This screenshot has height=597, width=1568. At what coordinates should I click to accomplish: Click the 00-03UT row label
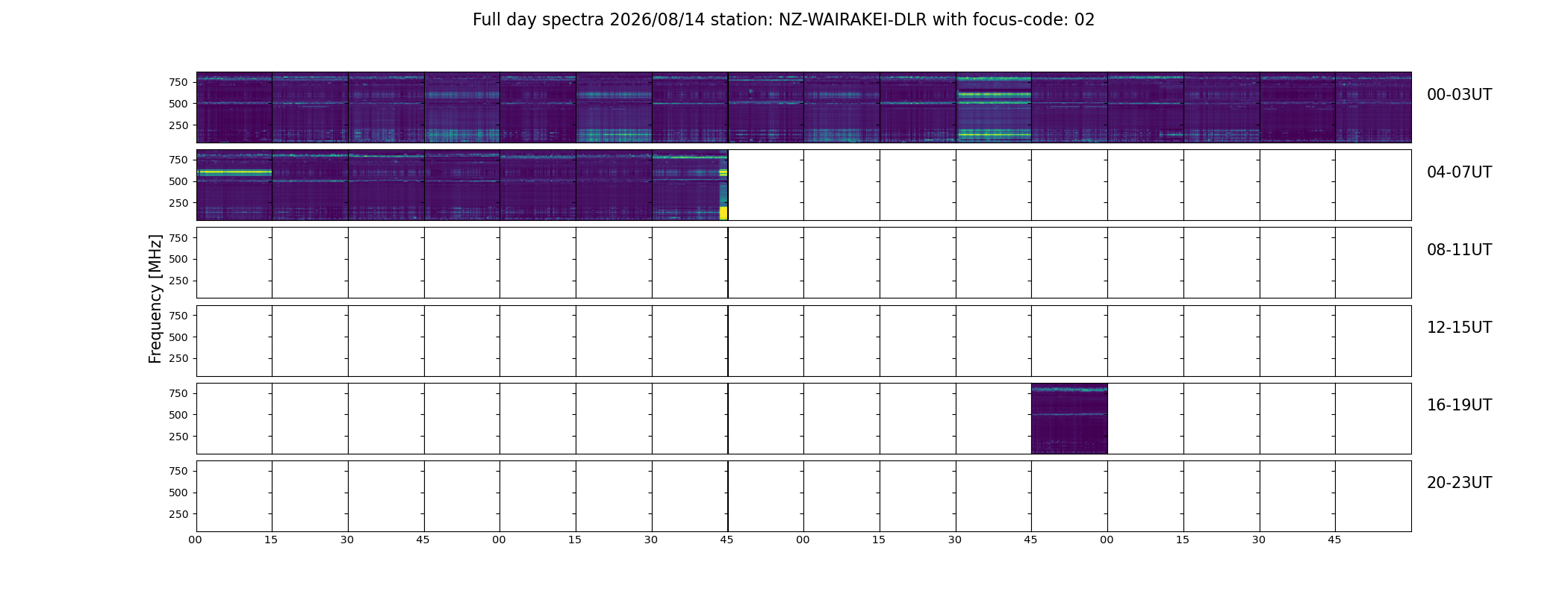tap(1459, 95)
